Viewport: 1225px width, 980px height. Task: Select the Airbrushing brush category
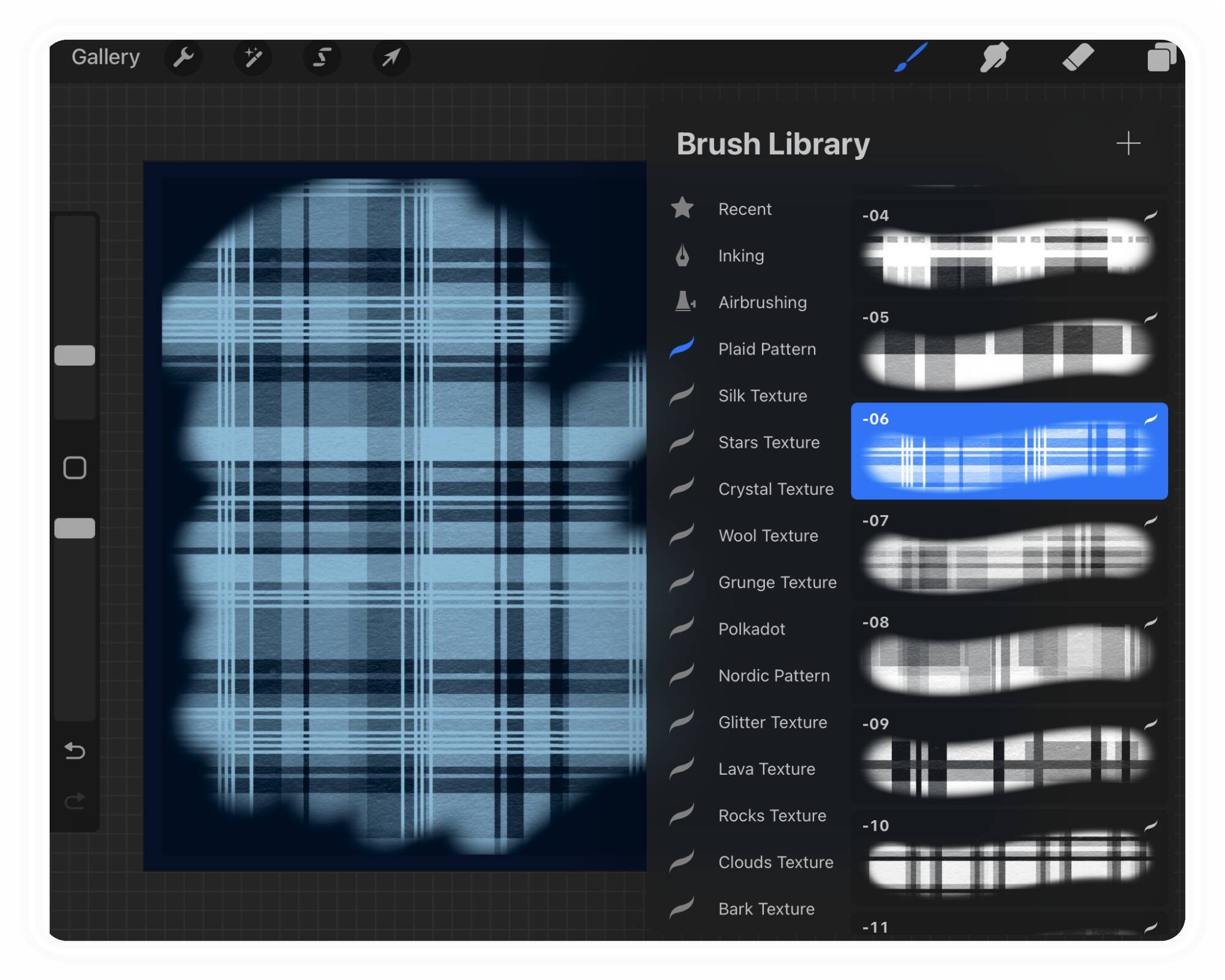click(762, 303)
